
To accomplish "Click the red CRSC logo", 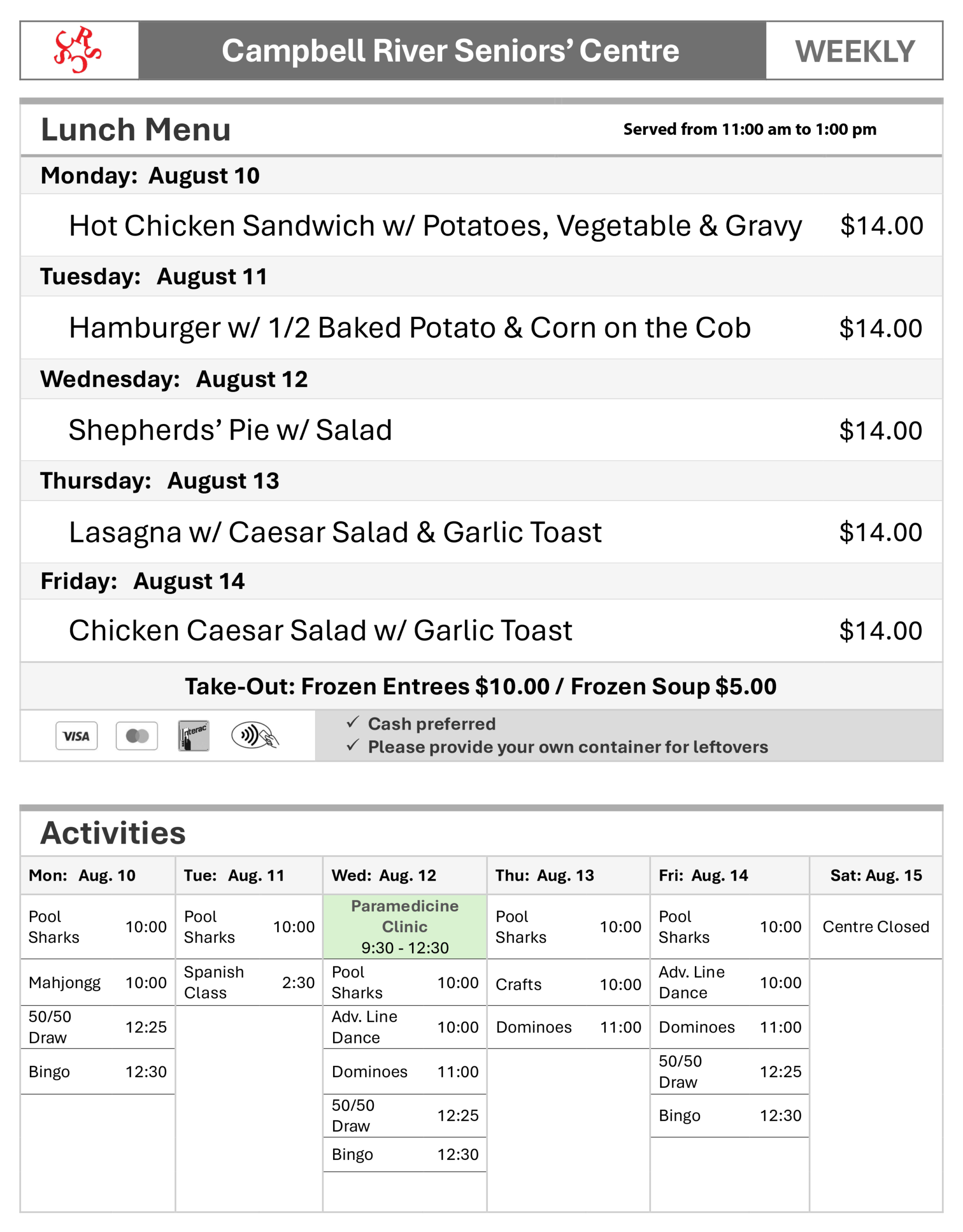I will (x=77, y=50).
